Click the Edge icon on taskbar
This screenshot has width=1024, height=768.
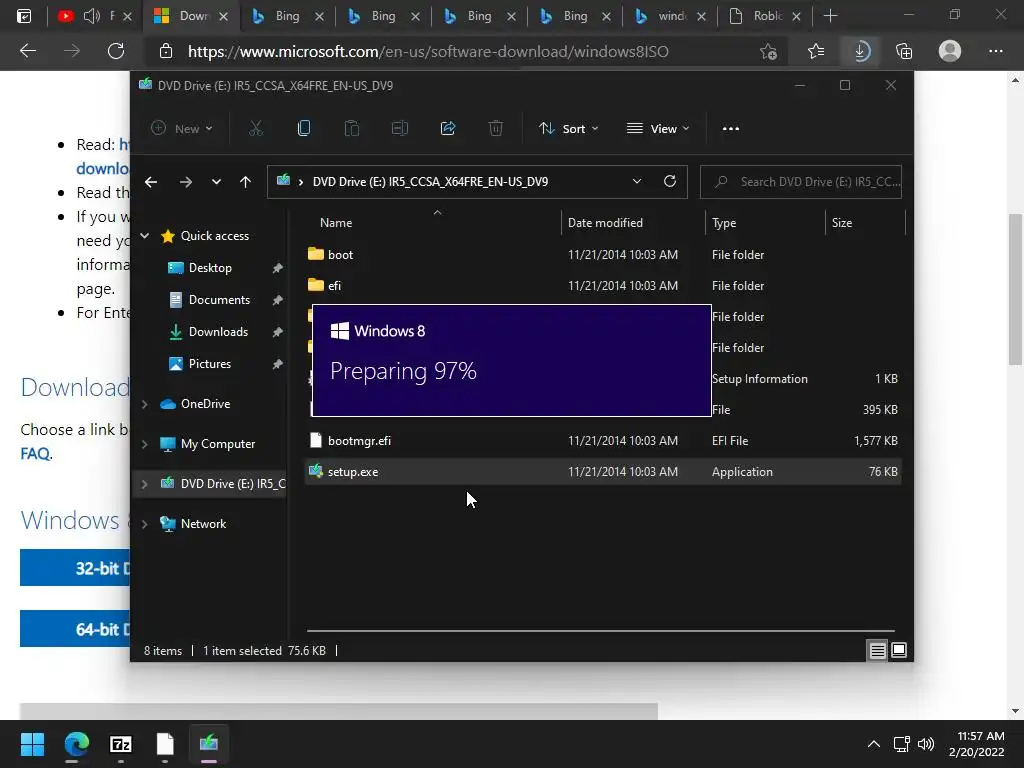click(76, 744)
